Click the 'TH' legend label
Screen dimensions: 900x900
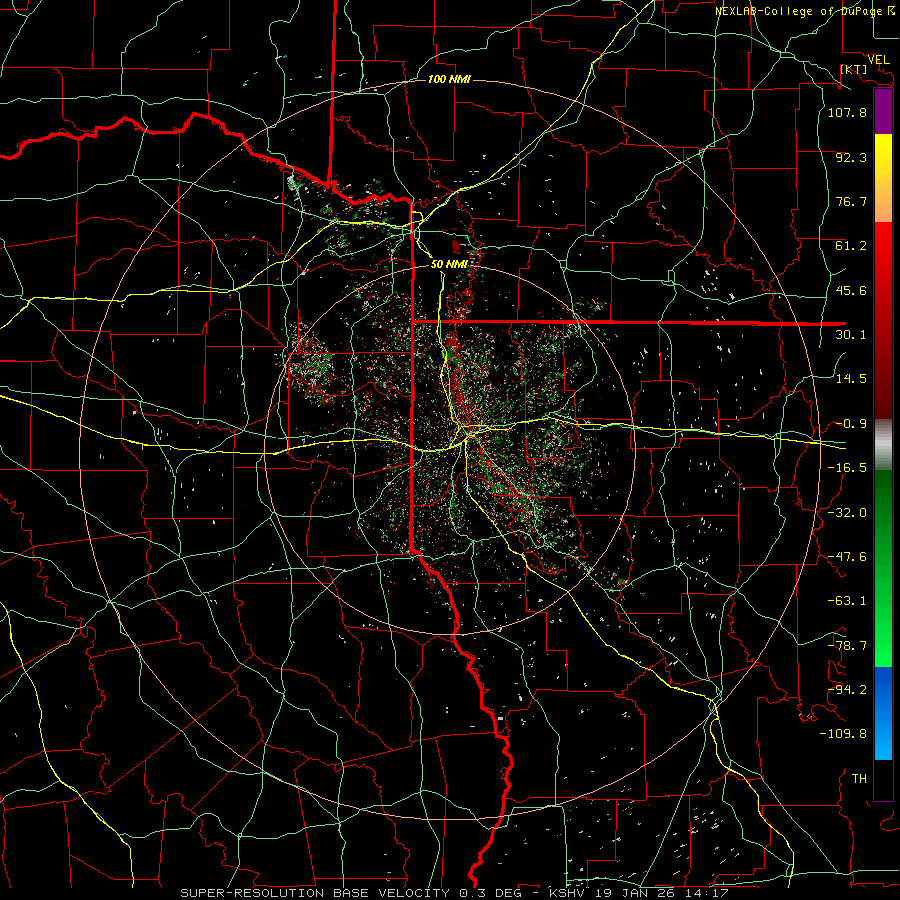(x=859, y=779)
